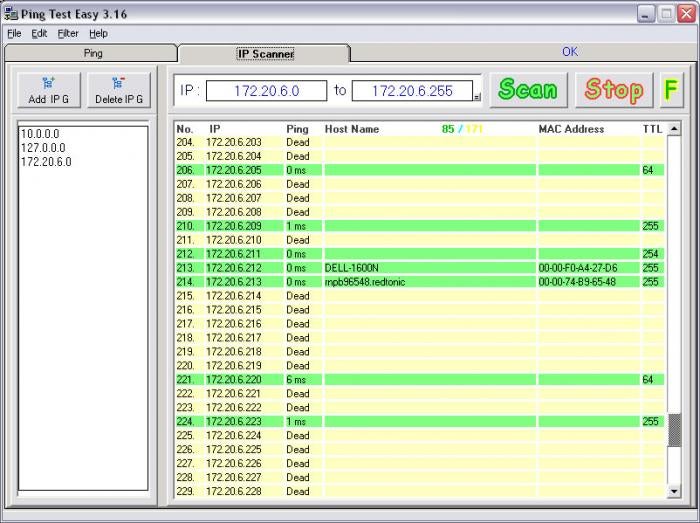Click the red Stop button
Viewport: 700px width, 523px height.
pyautogui.click(x=614, y=91)
